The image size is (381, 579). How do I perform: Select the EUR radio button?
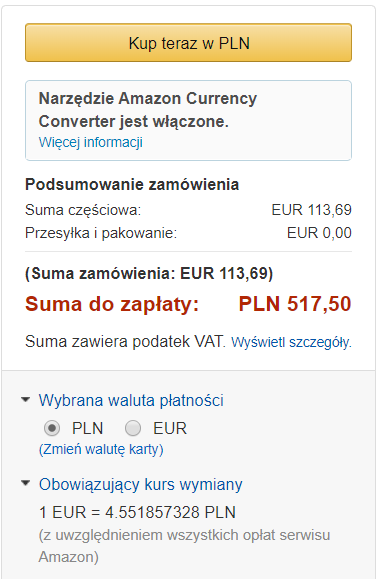tap(133, 428)
